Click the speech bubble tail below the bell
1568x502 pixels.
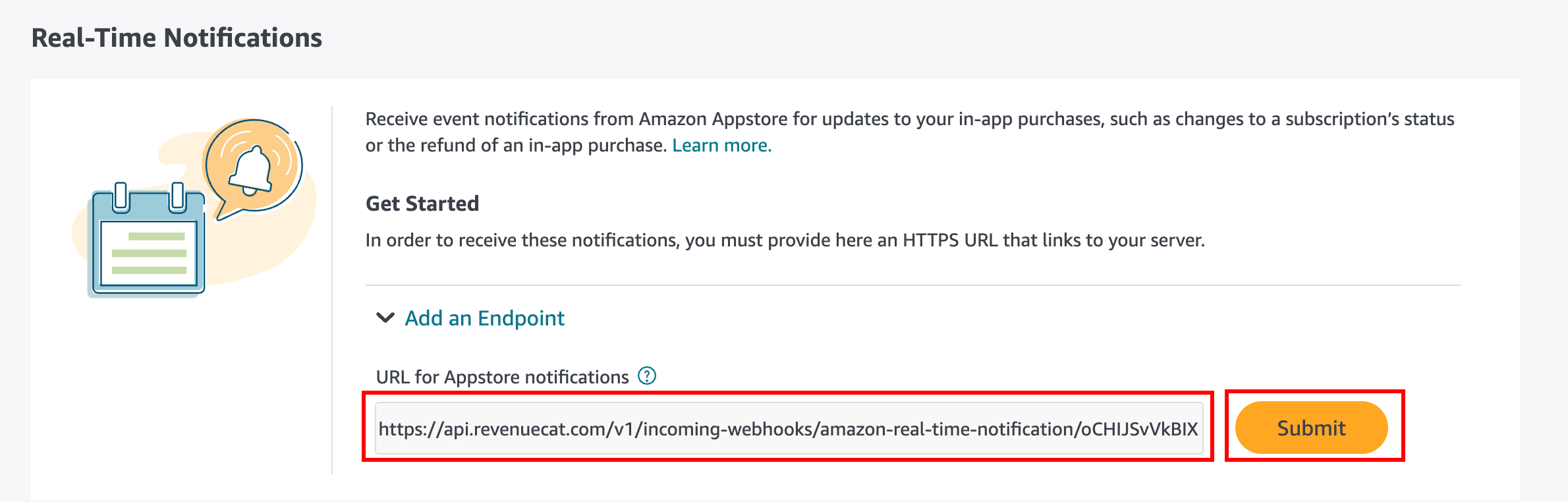coord(227,211)
